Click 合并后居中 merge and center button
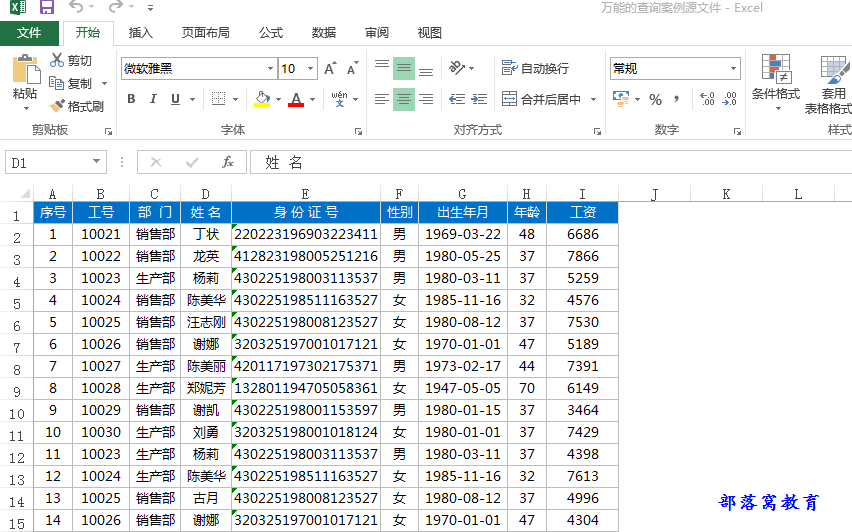Screen dimensions: 852x532 pyautogui.click(x=542, y=99)
